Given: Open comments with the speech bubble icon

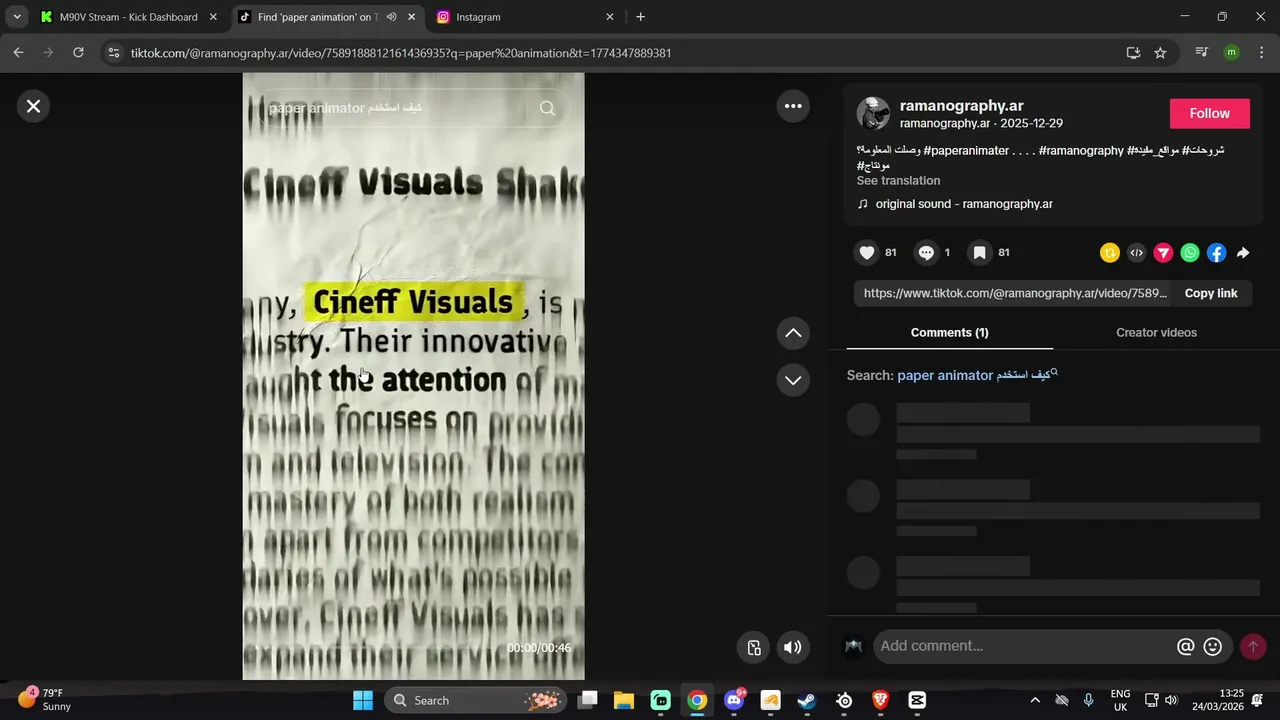Looking at the screenshot, I should [x=926, y=253].
